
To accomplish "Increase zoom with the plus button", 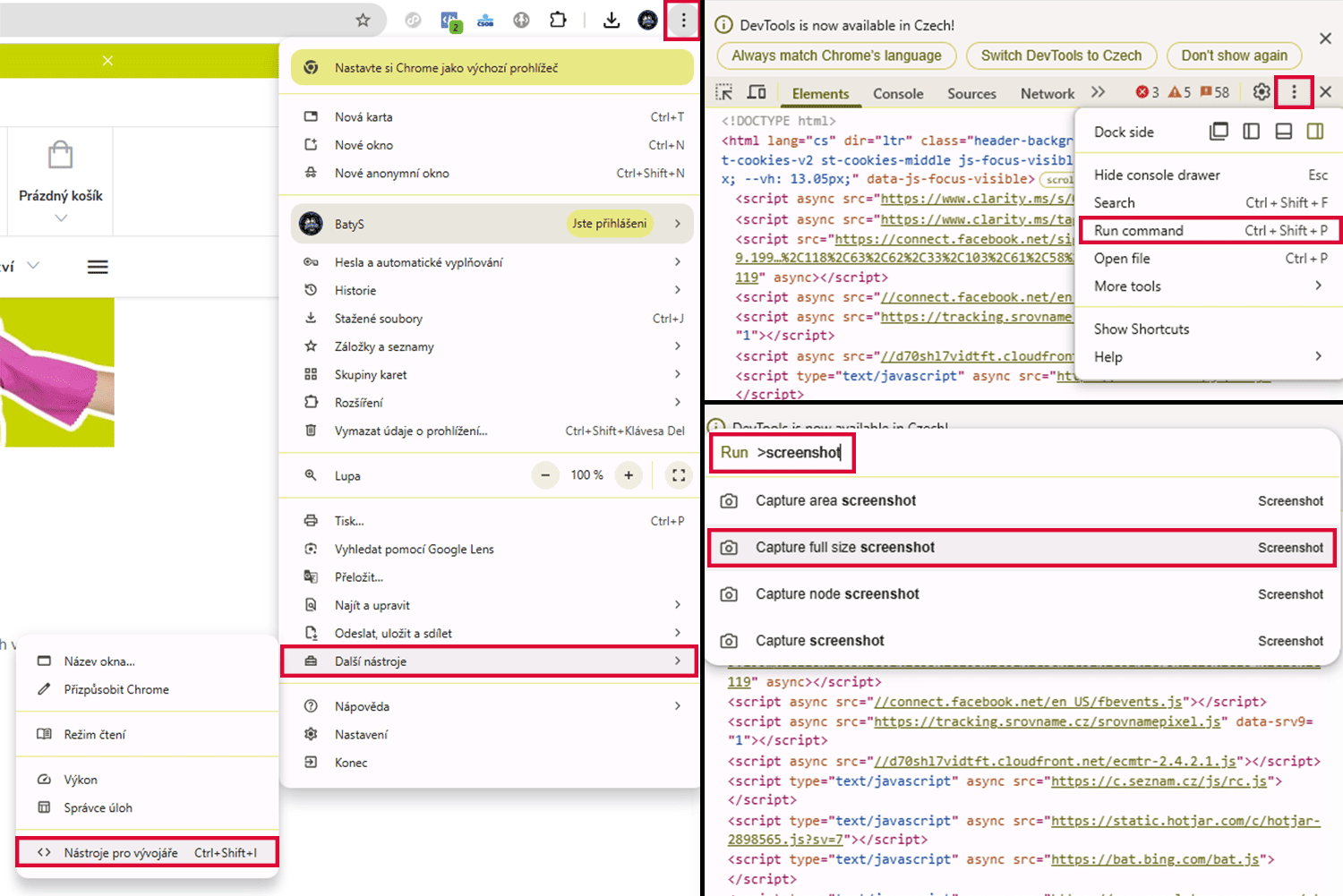I will [x=629, y=475].
